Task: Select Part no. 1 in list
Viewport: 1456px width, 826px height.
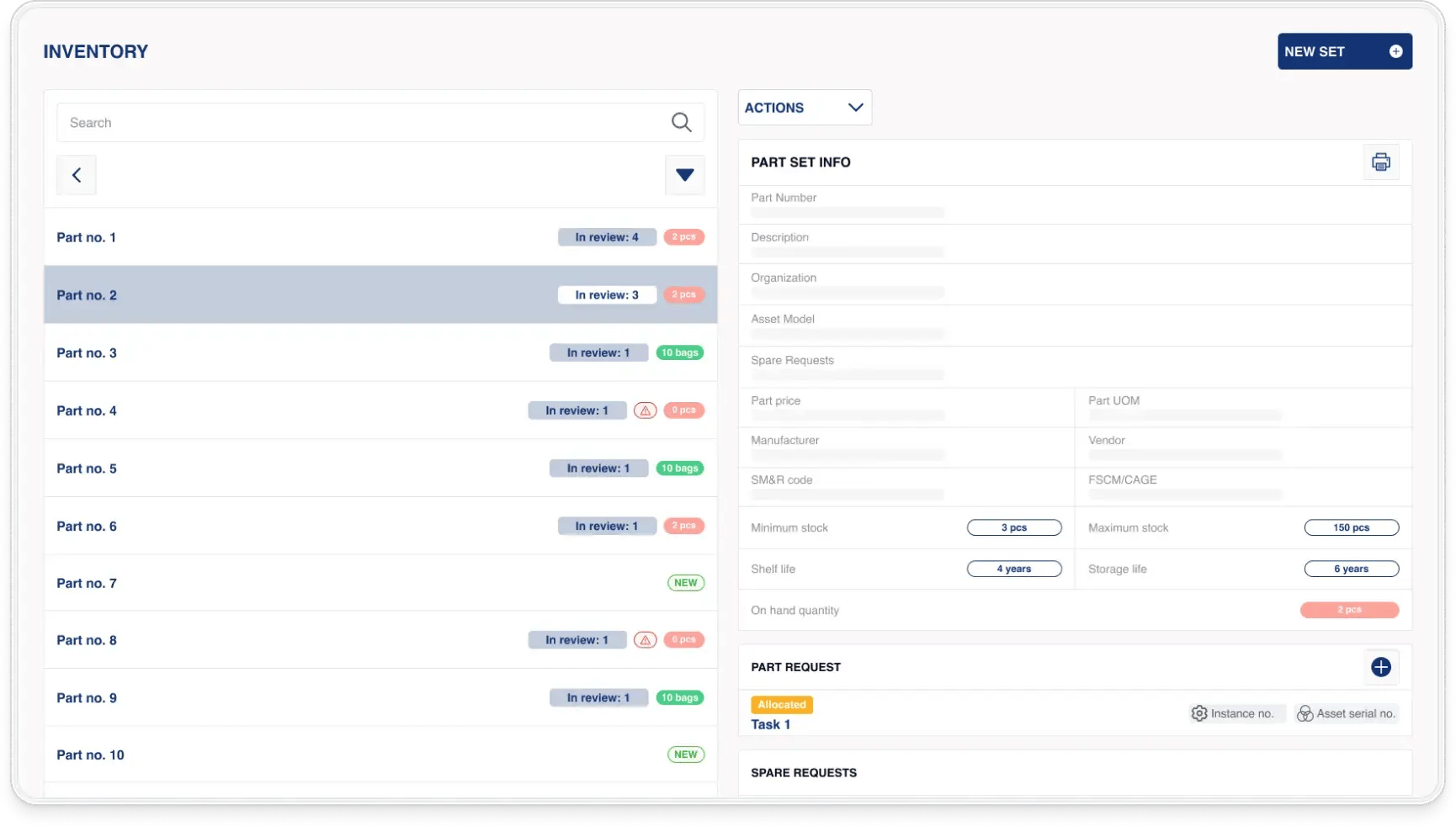Action: tap(87, 237)
